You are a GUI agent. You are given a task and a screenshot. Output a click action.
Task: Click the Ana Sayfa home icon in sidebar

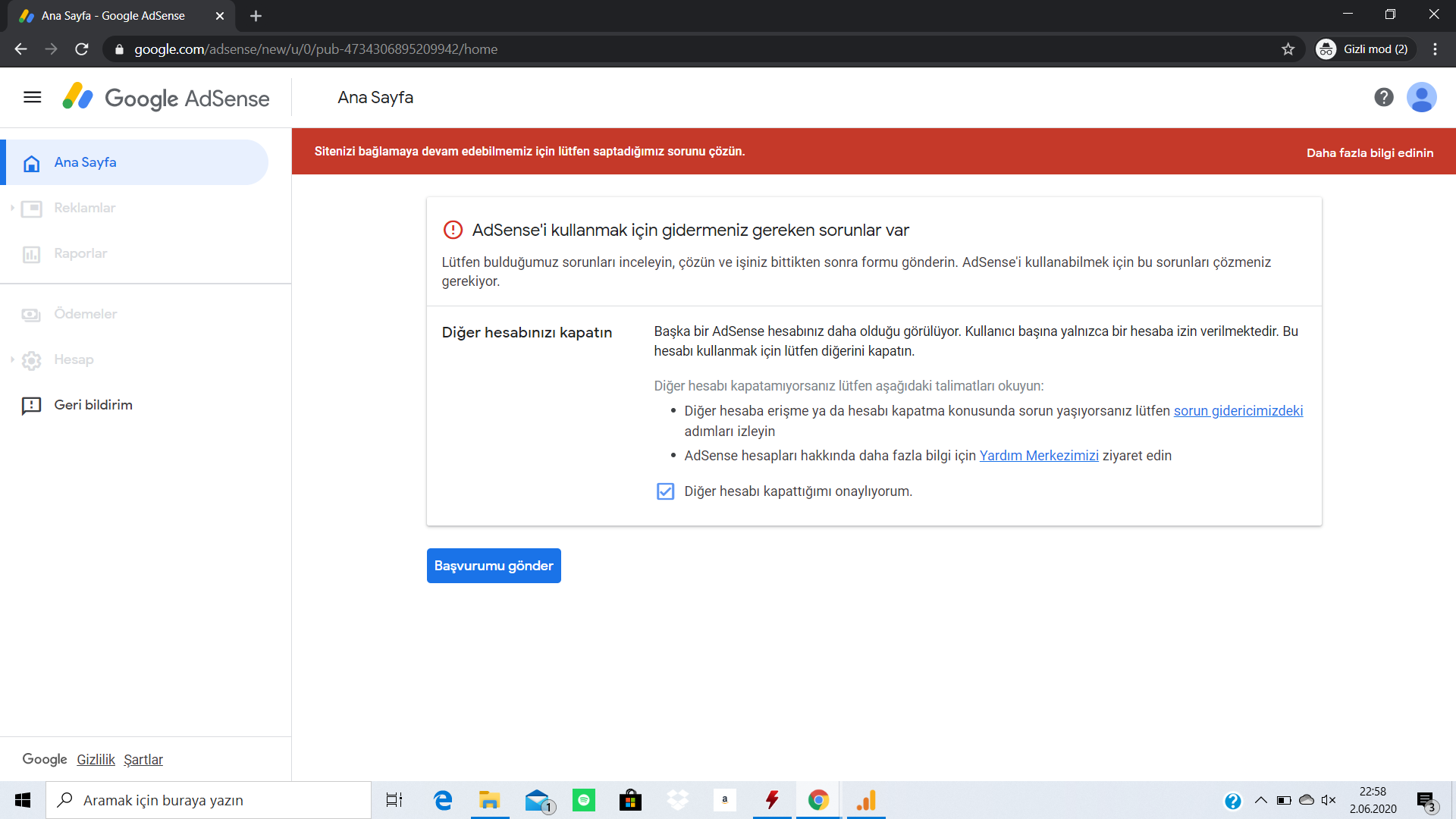pos(32,163)
